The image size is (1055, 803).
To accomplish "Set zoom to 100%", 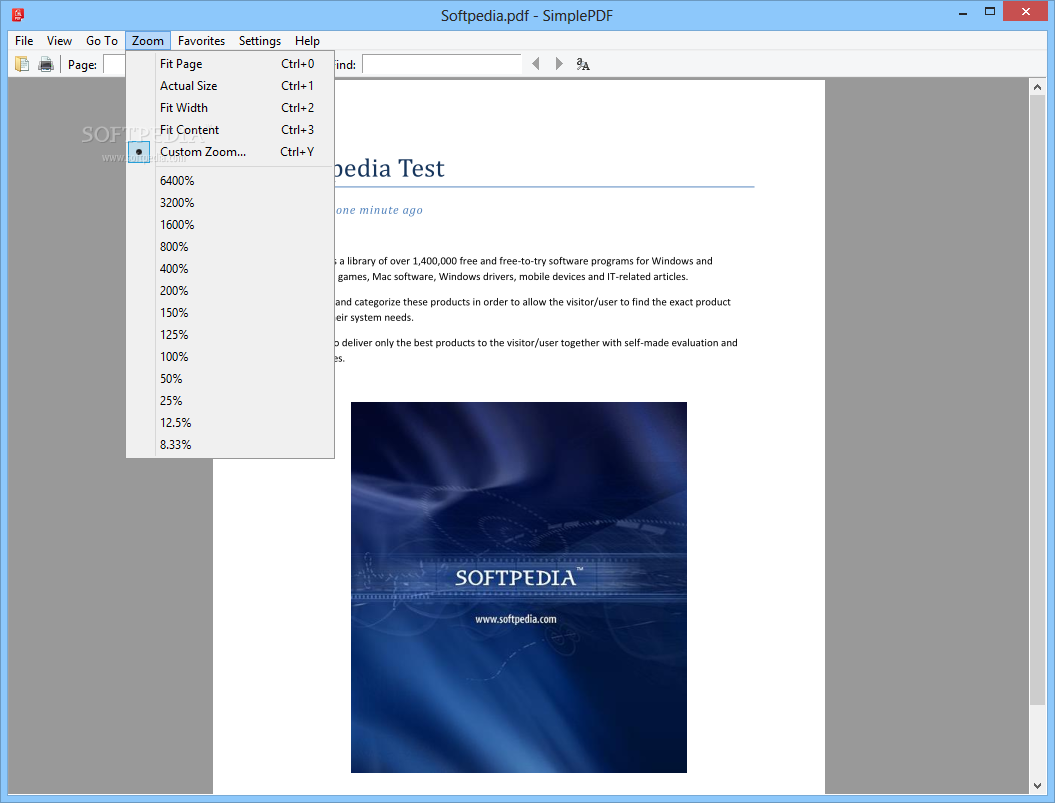I will [x=229, y=357].
